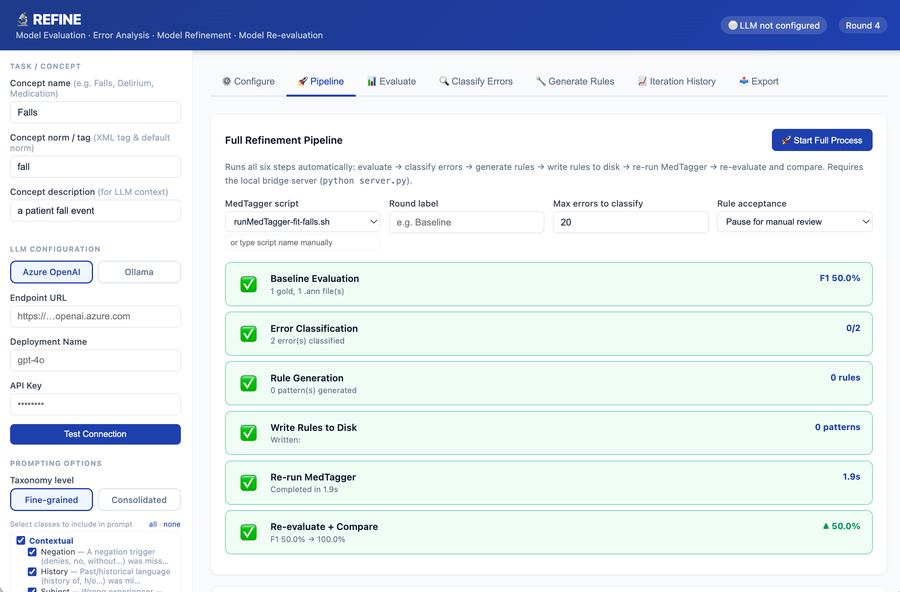900x592 pixels.
Task: Click the status dot in LLM not configured badge
Action: click(732, 25)
